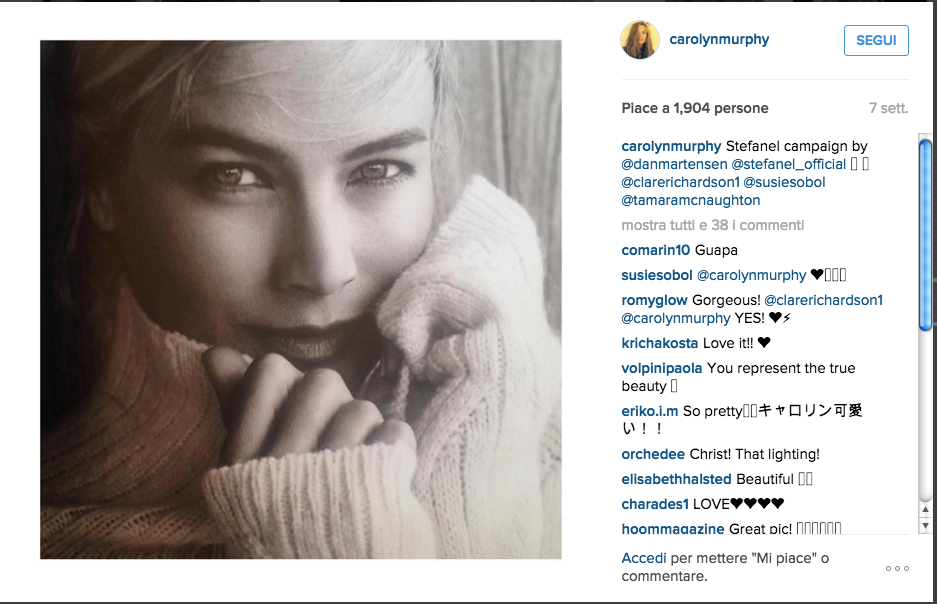Screen dimensions: 937x604
Task: Click the scrollbar up arrow
Action: [925, 510]
